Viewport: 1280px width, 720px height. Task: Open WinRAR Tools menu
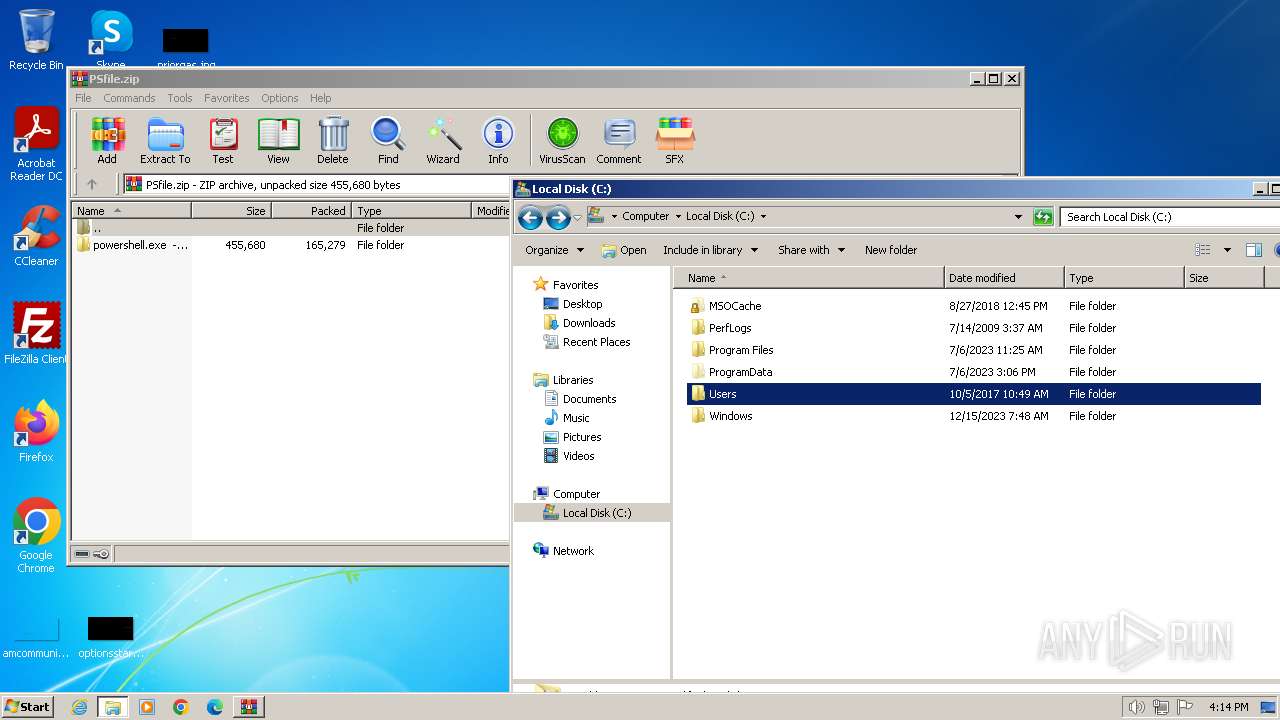tap(180, 98)
